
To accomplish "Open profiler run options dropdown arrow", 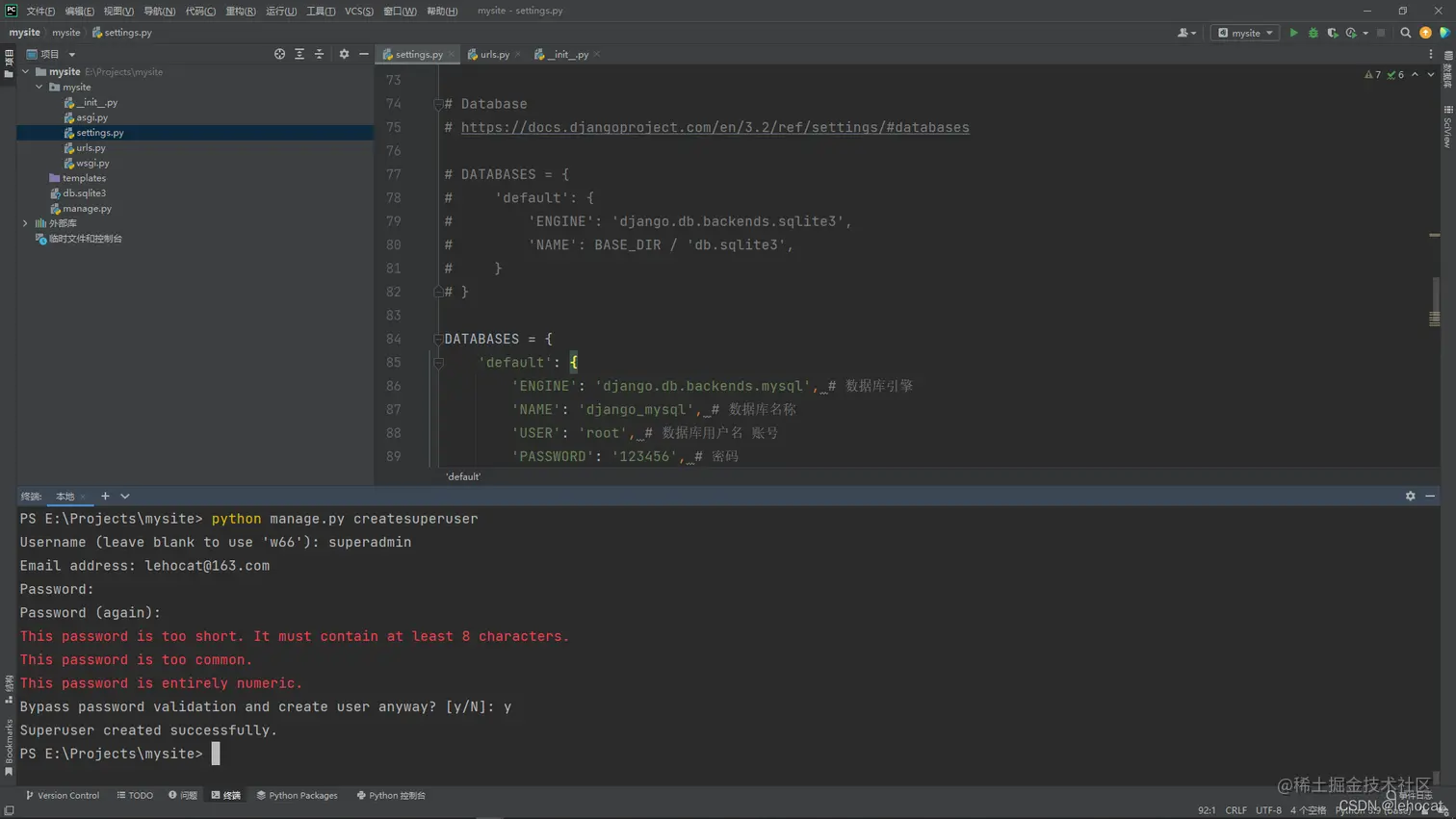I will (1365, 33).
